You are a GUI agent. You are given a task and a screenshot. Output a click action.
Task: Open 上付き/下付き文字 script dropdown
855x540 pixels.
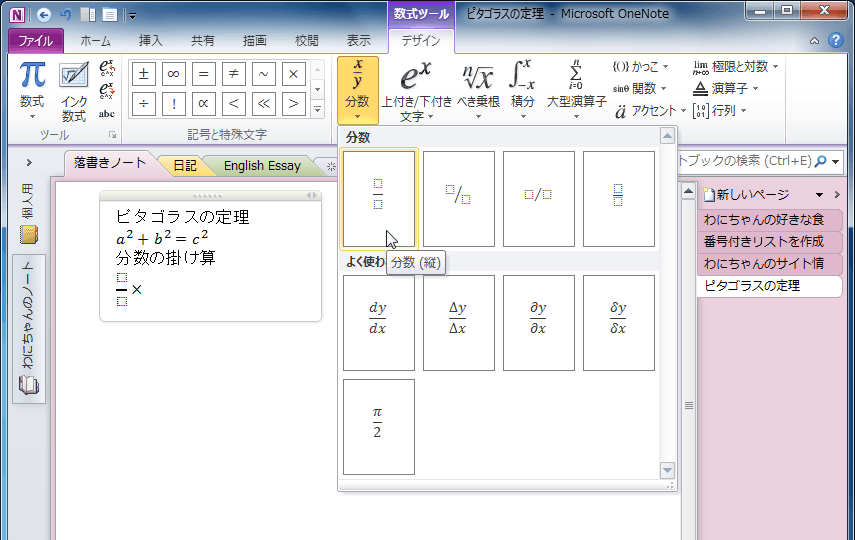tap(417, 91)
